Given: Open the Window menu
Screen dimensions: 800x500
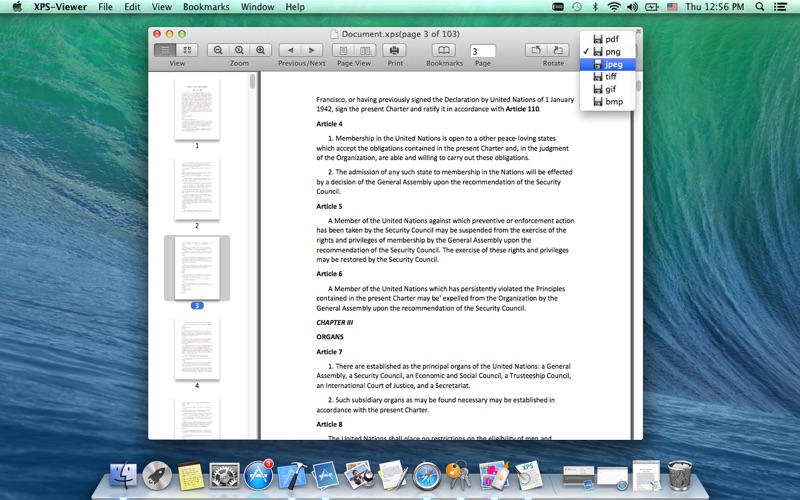Looking at the screenshot, I should tap(257, 7).
